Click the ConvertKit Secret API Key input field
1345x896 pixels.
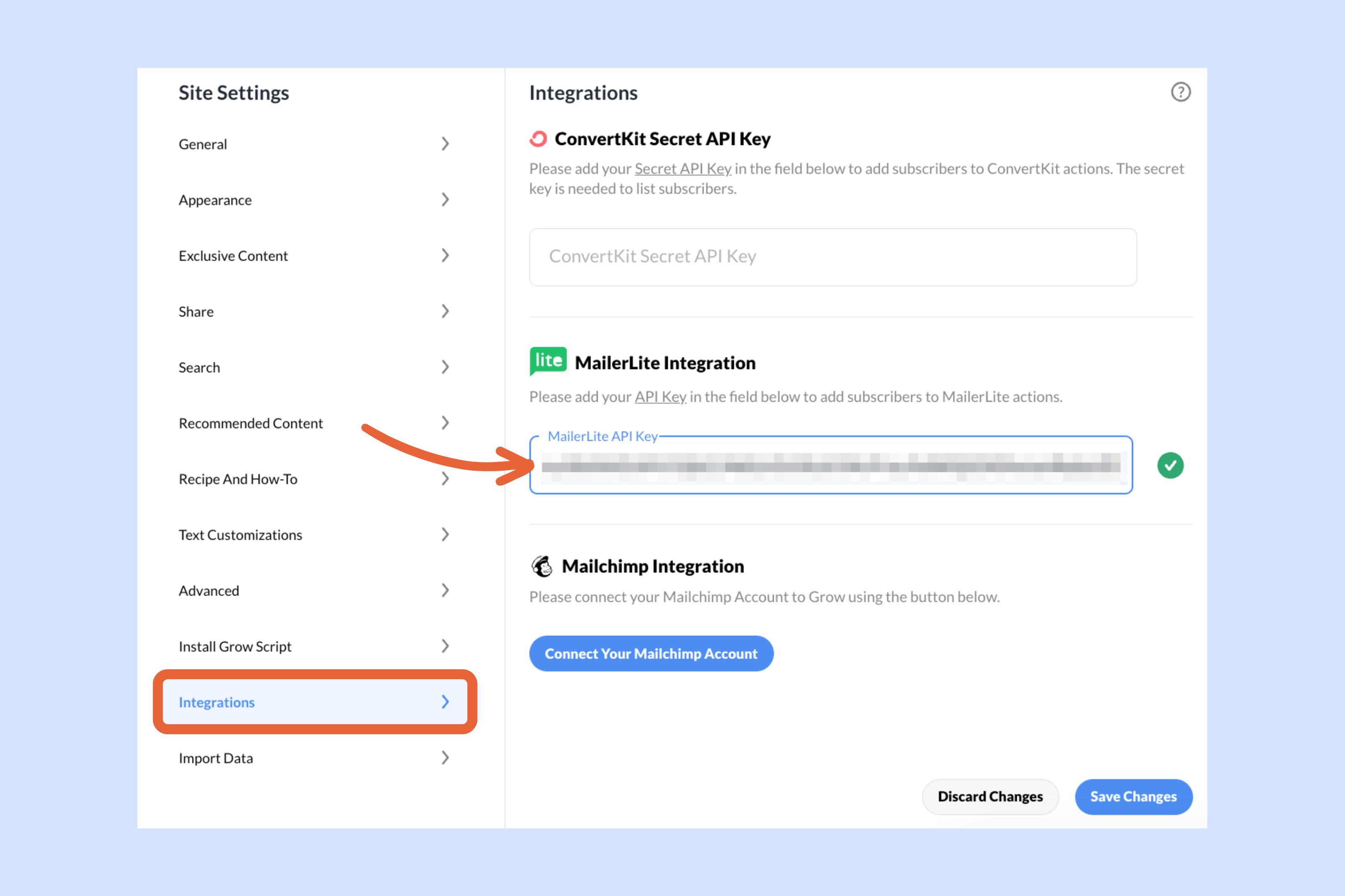[832, 257]
